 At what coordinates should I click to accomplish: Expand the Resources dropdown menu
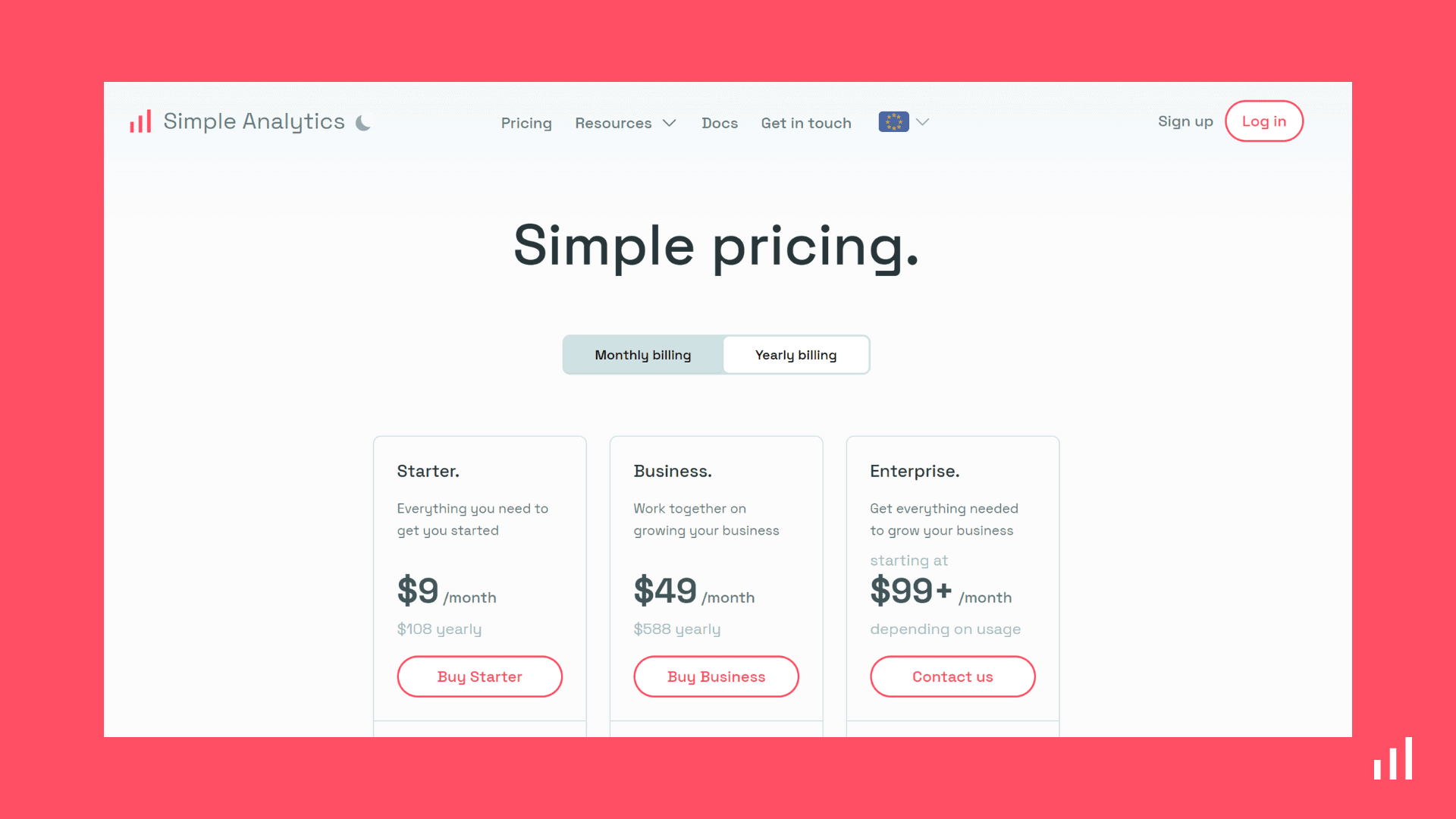point(626,122)
